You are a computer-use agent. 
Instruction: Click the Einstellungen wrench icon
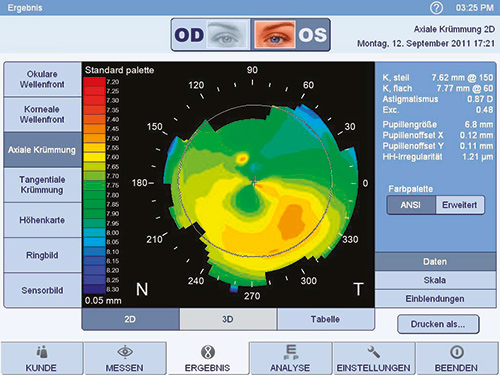click(374, 352)
